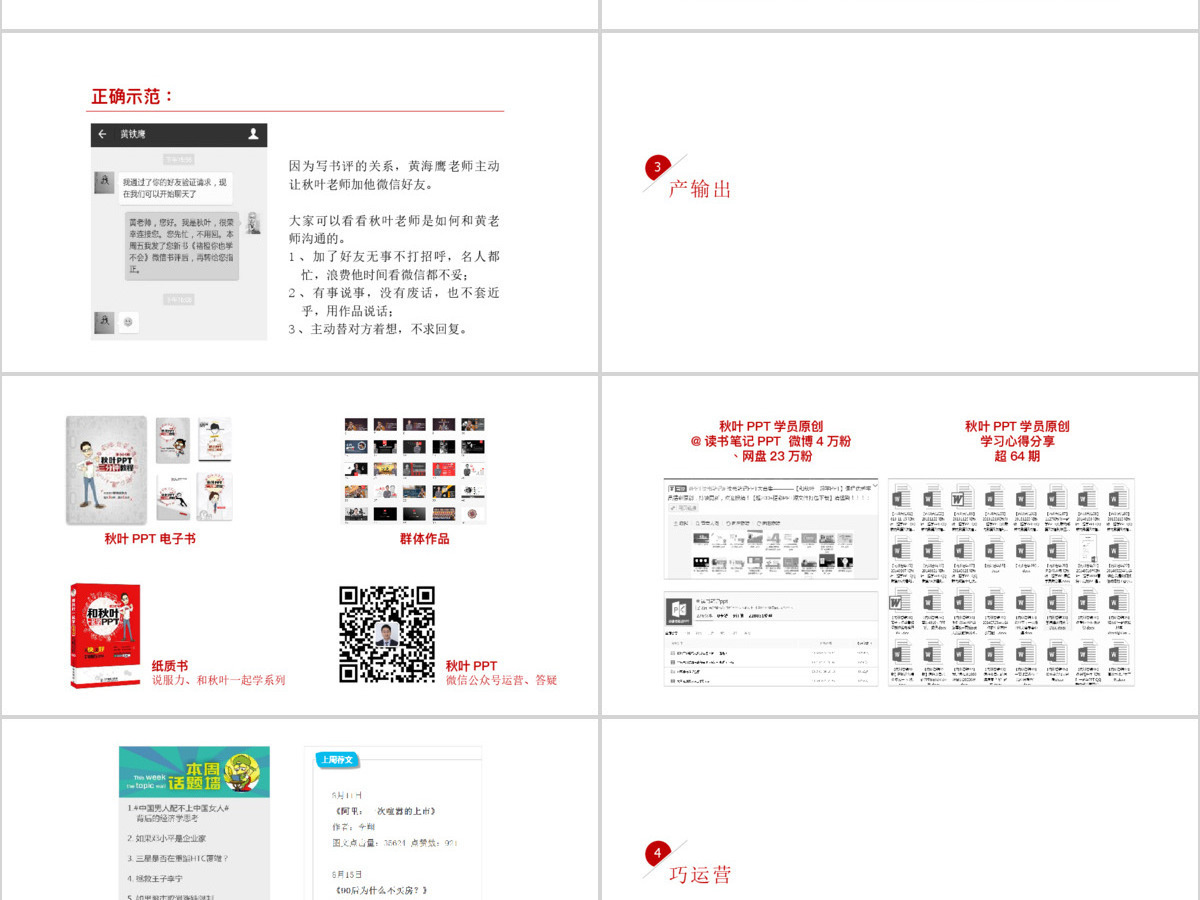Open topic 4 拯救王子李宁
The image size is (1200, 900).
point(153,878)
